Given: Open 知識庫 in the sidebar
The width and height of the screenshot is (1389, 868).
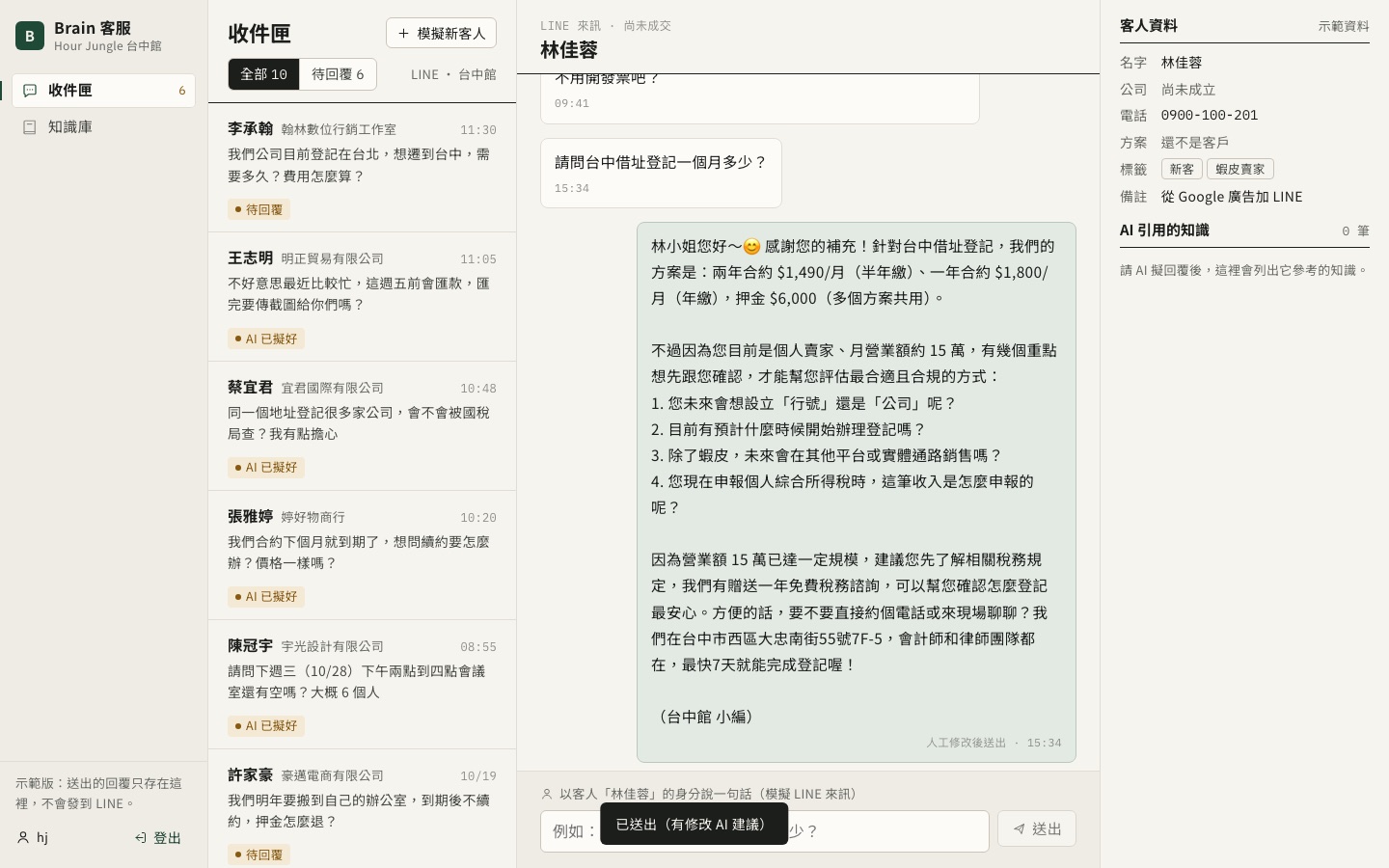Looking at the screenshot, I should [104, 127].
